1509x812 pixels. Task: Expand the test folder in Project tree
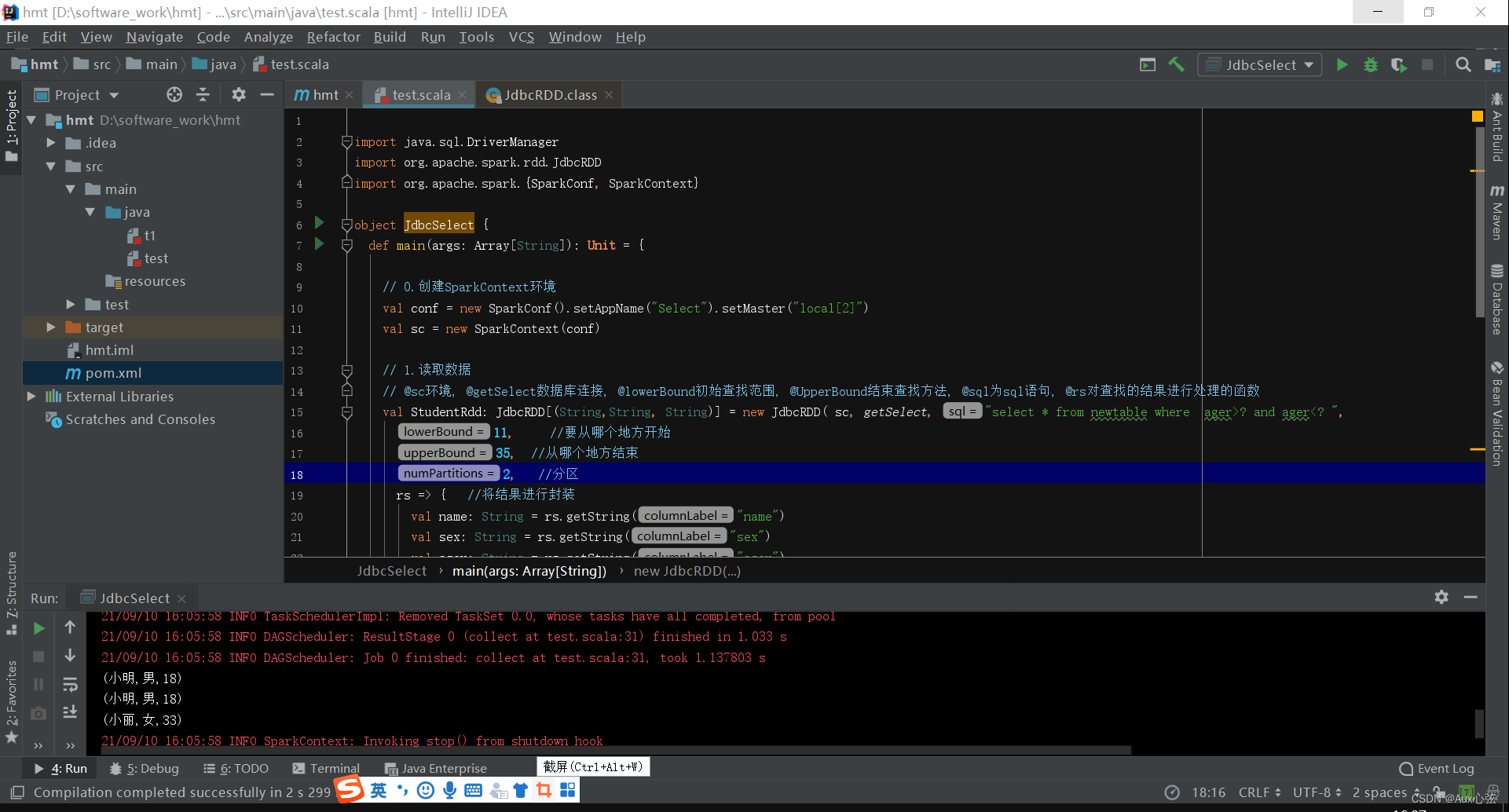coord(71,304)
